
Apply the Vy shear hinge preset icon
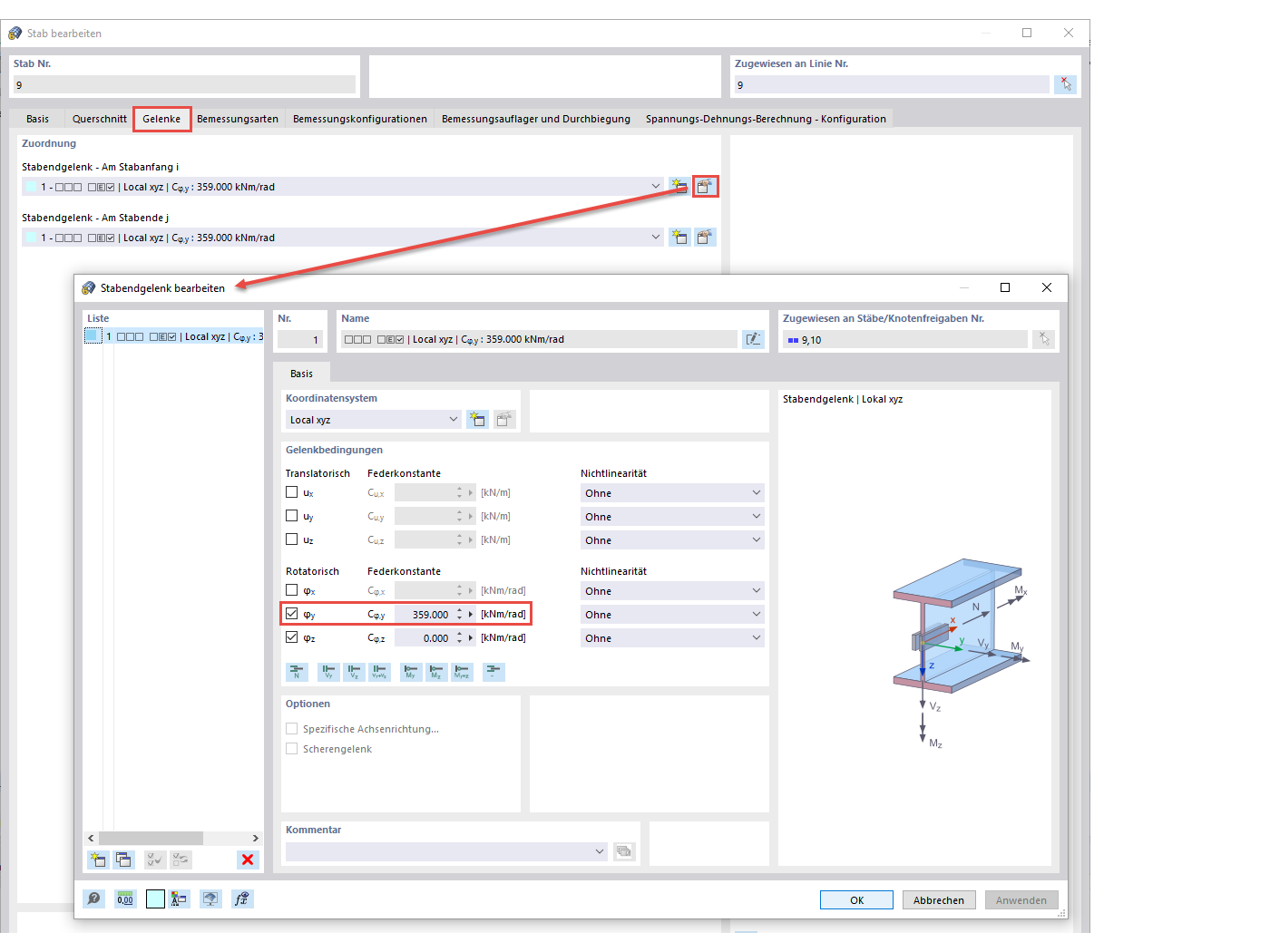pos(328,672)
